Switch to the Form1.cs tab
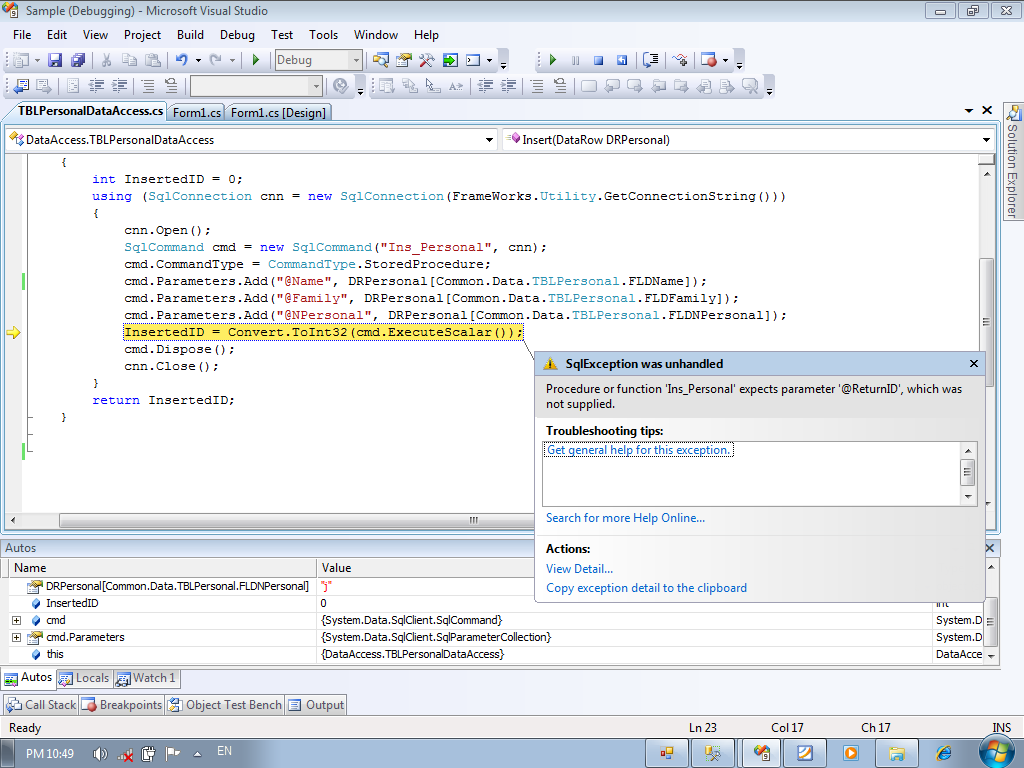This screenshot has width=1024, height=768. pyautogui.click(x=197, y=112)
